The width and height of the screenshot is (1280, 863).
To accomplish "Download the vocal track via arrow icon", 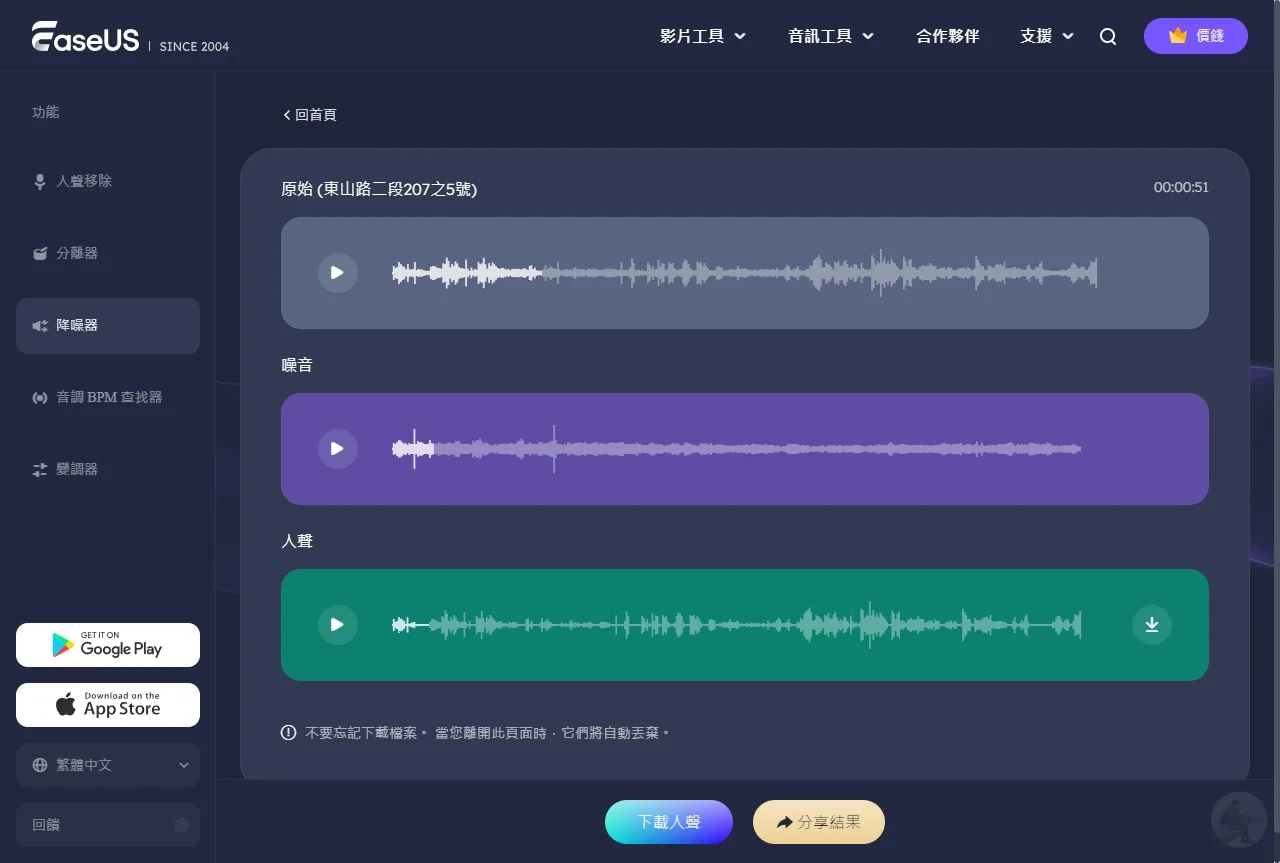I will pyautogui.click(x=1152, y=625).
